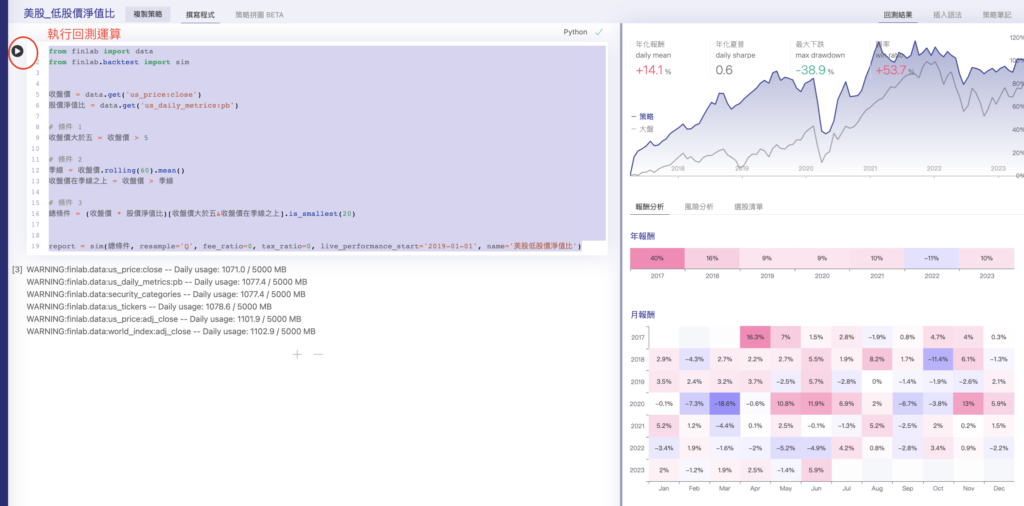Click the 2023 yearly return cell 10%
1024x506 pixels.
pos(986,259)
